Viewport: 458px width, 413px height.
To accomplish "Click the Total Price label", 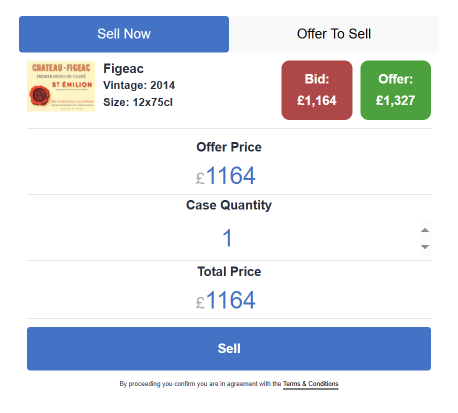I will point(229,271).
